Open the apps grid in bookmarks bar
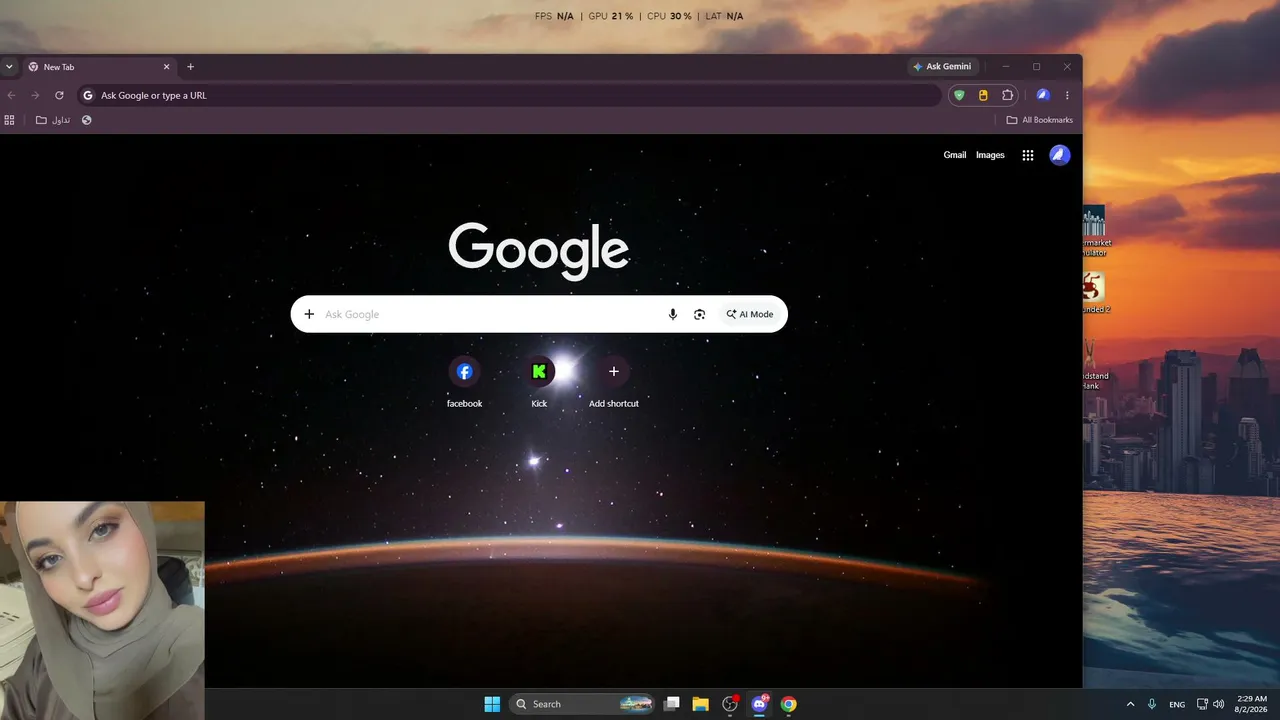This screenshot has width=1280, height=720. pyautogui.click(x=10, y=120)
